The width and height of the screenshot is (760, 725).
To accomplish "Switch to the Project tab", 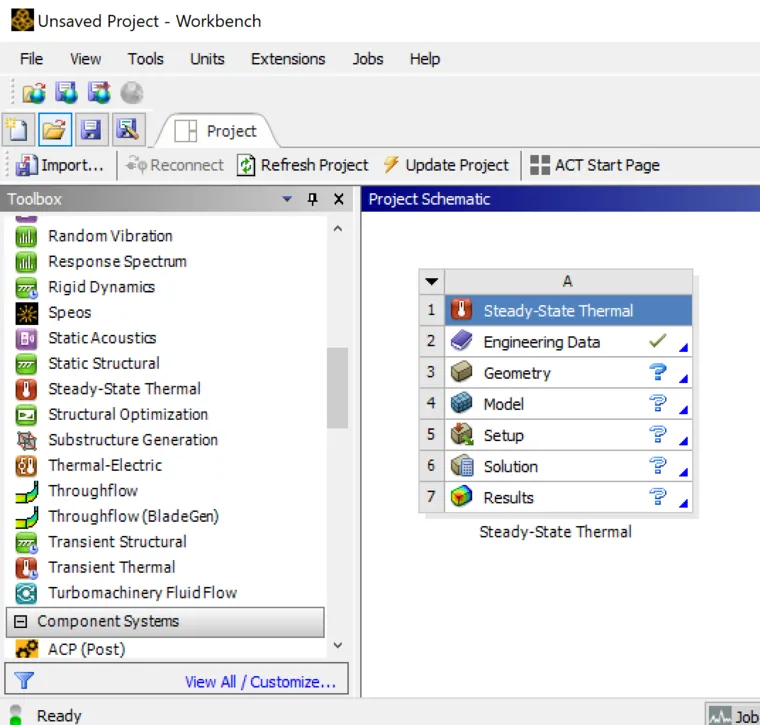I will coord(218,131).
